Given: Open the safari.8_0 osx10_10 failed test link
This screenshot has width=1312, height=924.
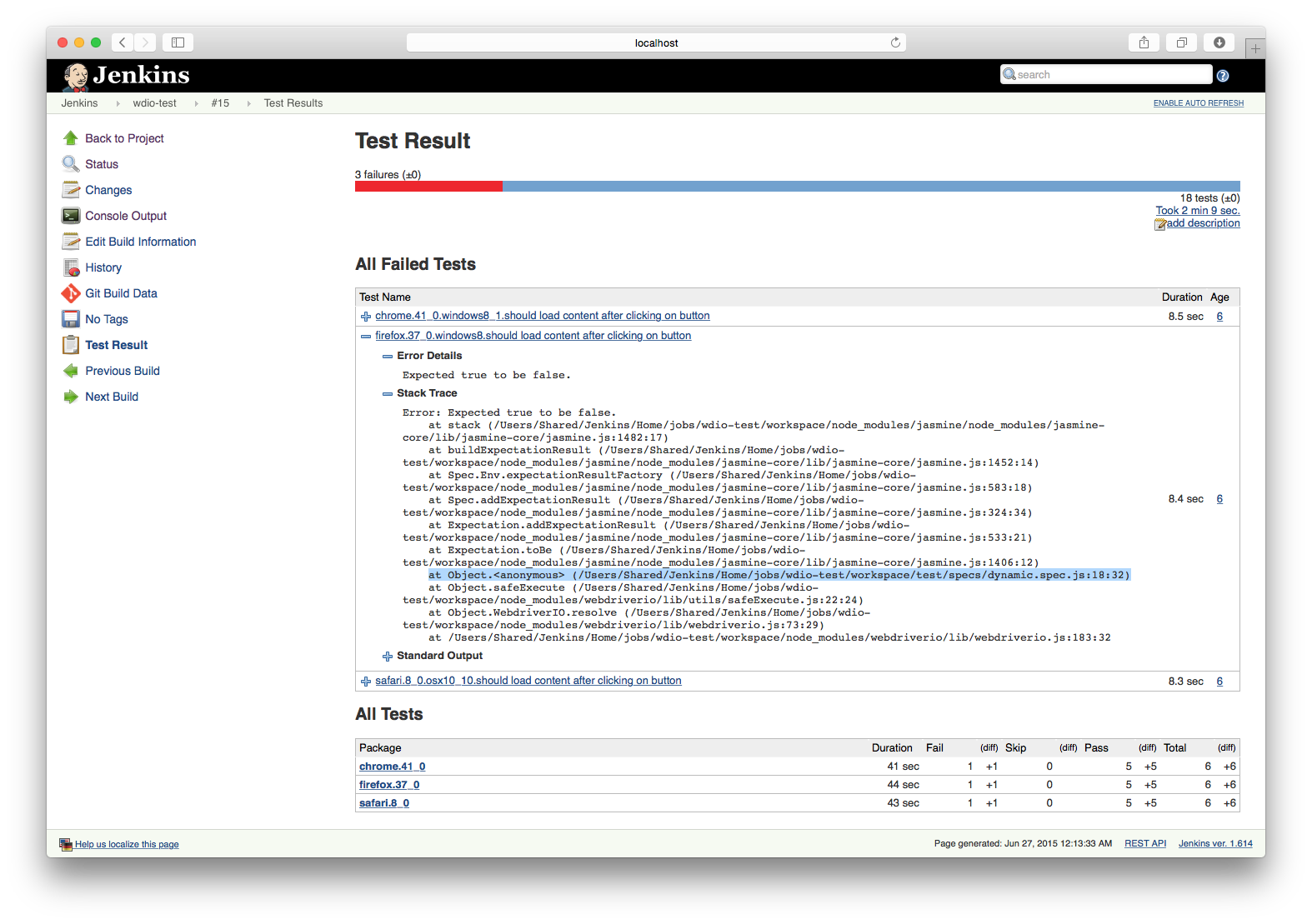Looking at the screenshot, I should point(528,681).
